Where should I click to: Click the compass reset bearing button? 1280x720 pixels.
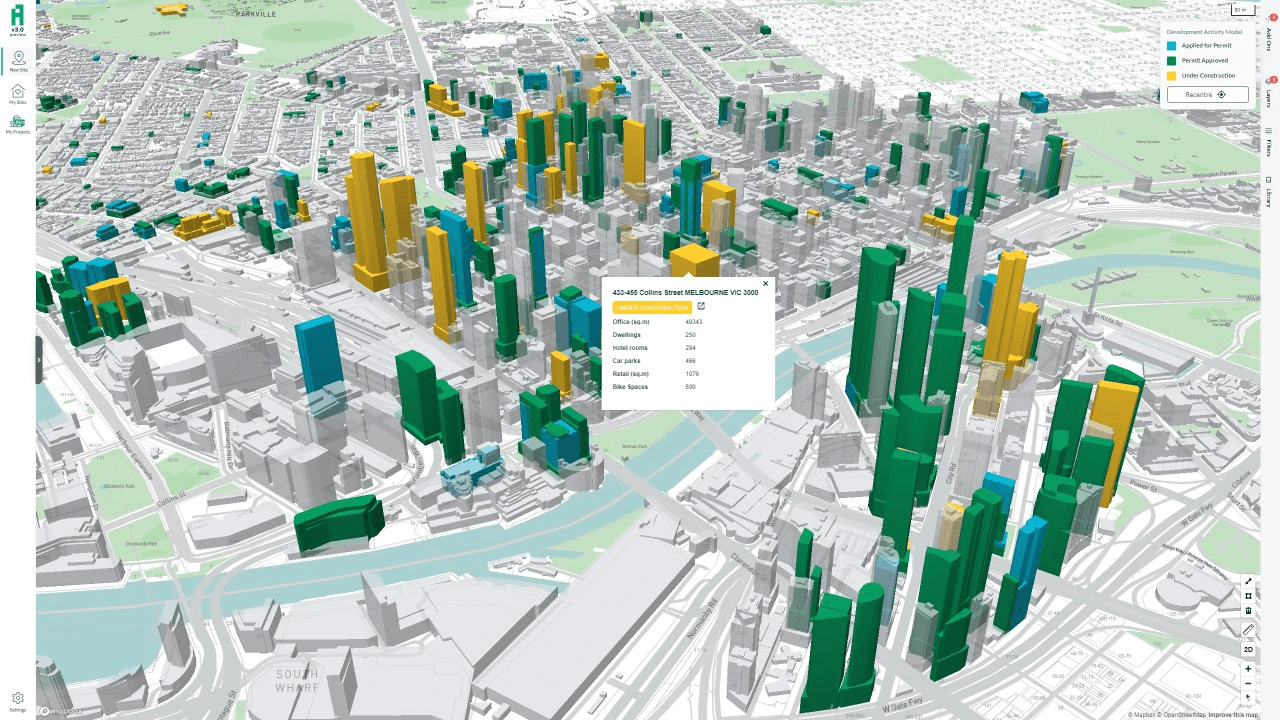(x=1248, y=697)
